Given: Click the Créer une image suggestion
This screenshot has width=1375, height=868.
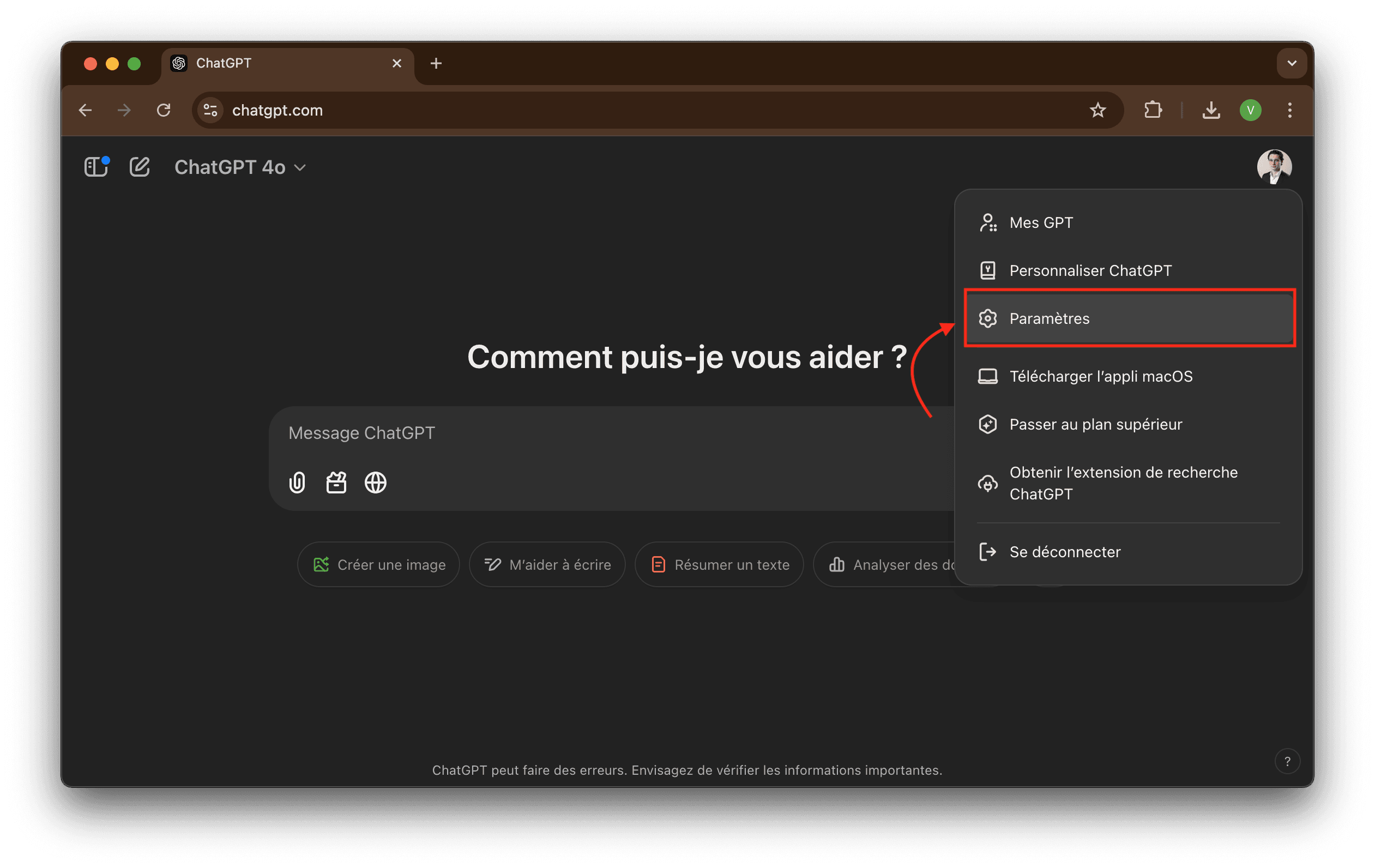Looking at the screenshot, I should point(378,565).
